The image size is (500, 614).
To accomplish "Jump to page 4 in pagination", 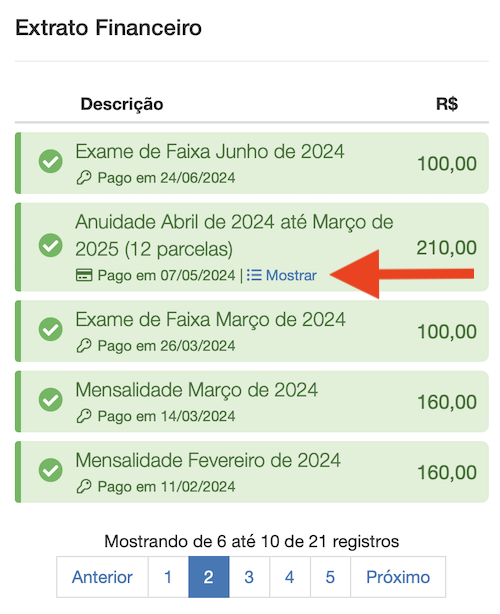I will pos(290,577).
